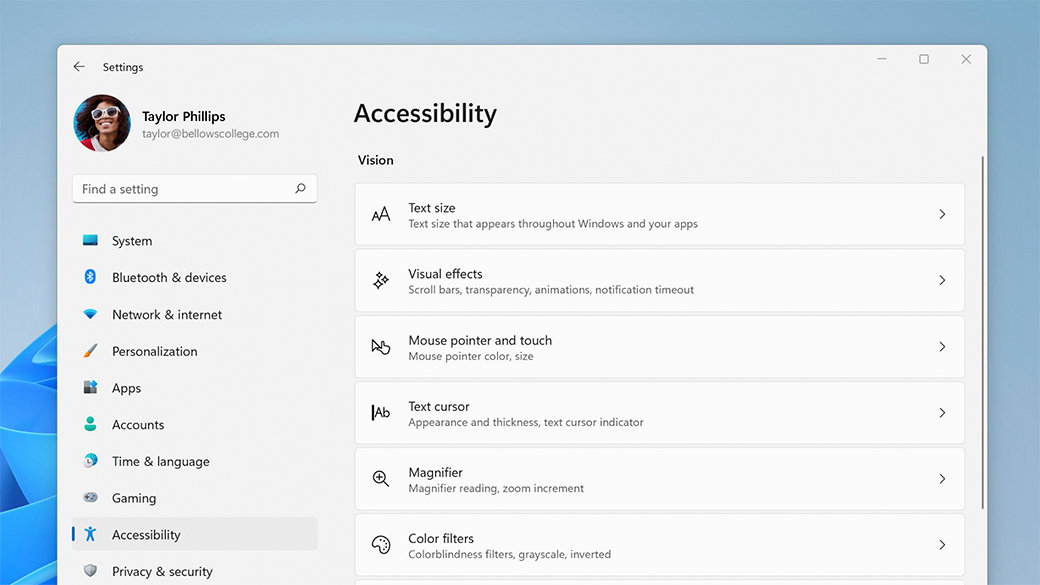1040x585 pixels.
Task: Click the Mouse pointer and touch icon
Action: tap(381, 346)
